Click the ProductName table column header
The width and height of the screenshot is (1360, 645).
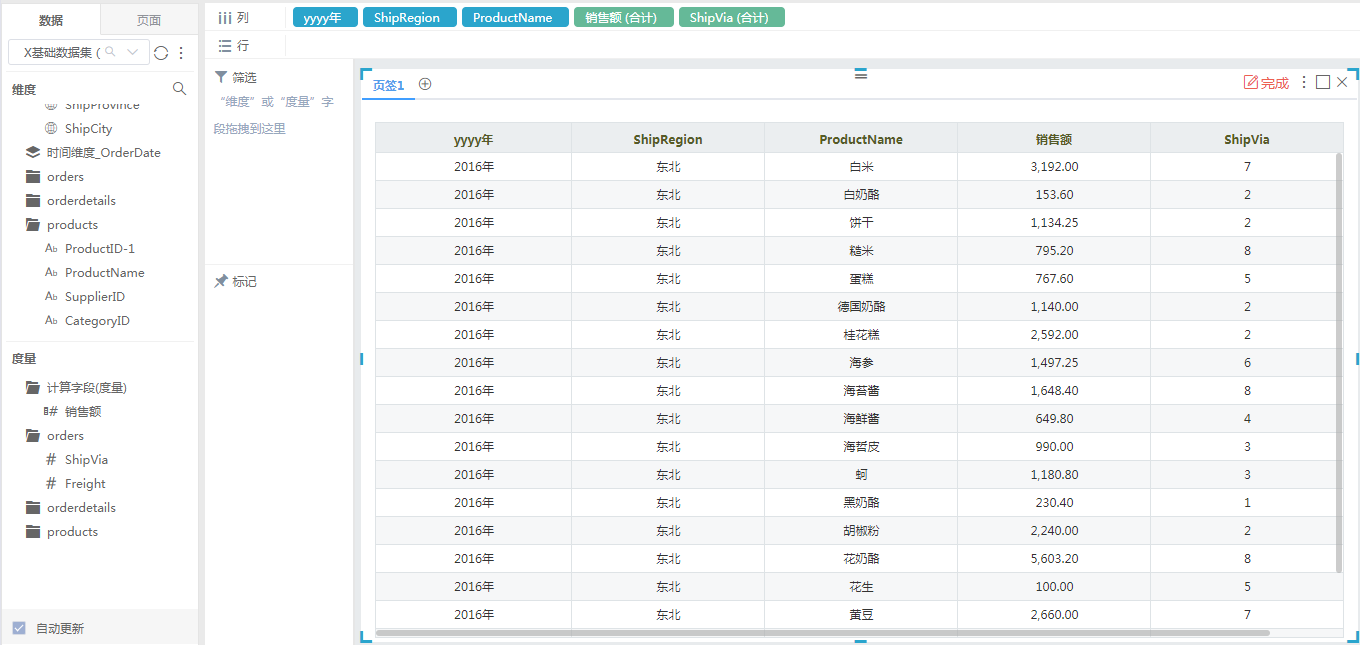[x=861, y=139]
